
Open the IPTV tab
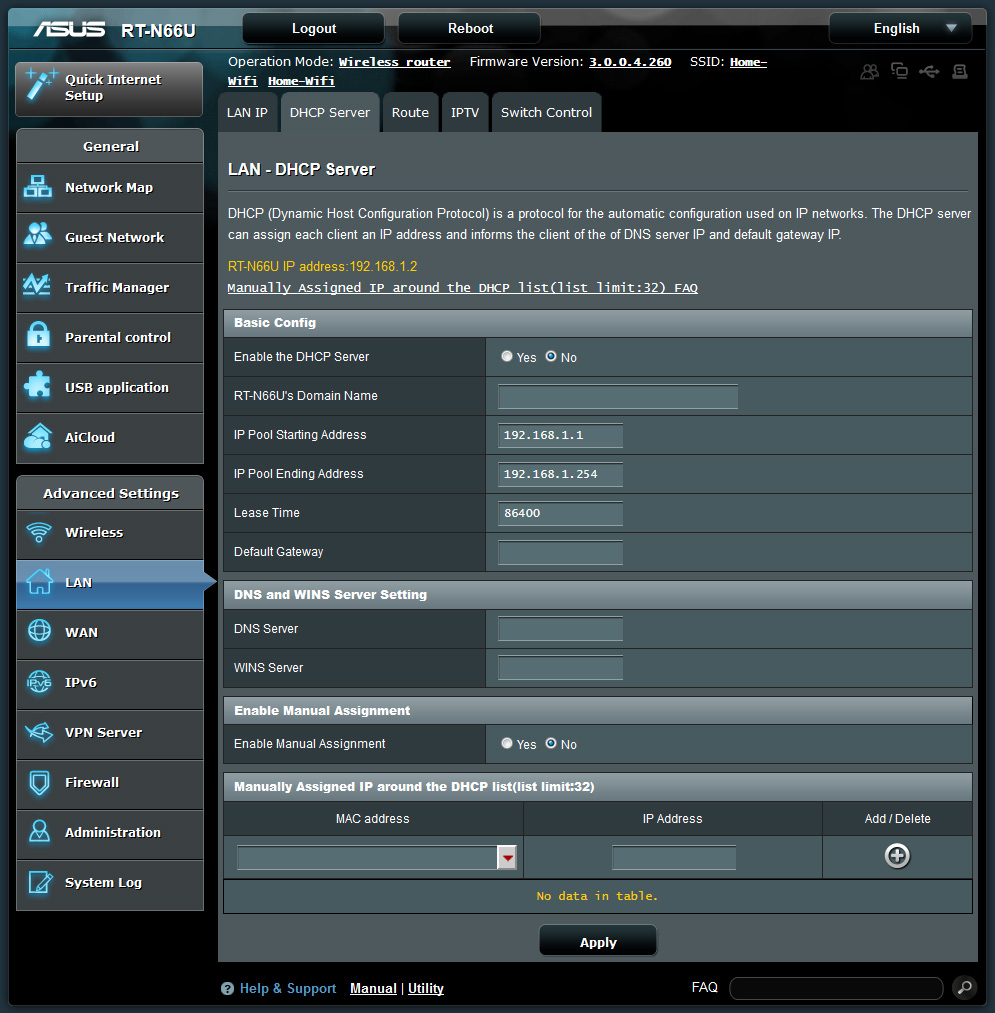[465, 112]
